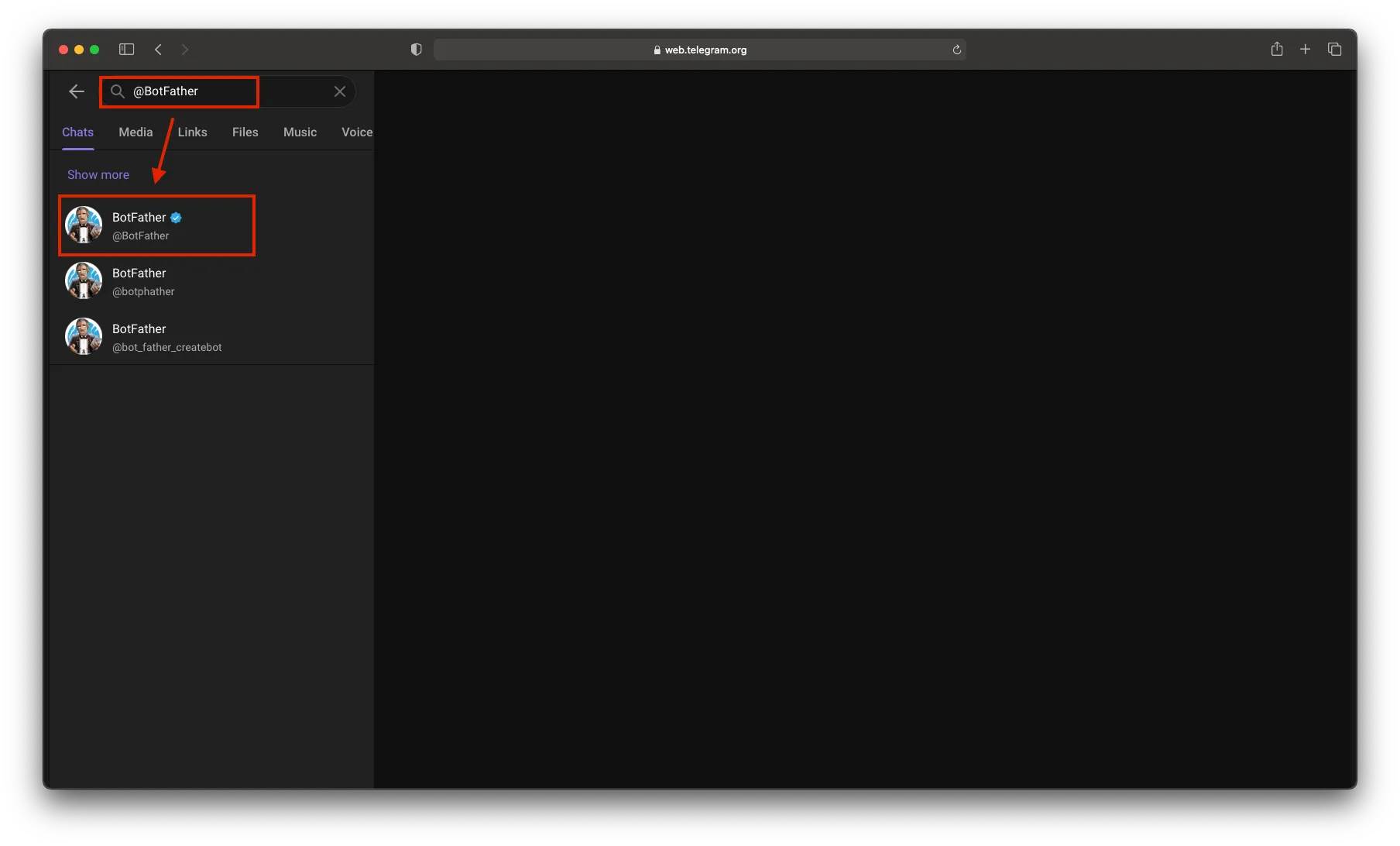Screen dimensions: 1400x846
Task: Switch to the Files tab
Action: point(245,132)
